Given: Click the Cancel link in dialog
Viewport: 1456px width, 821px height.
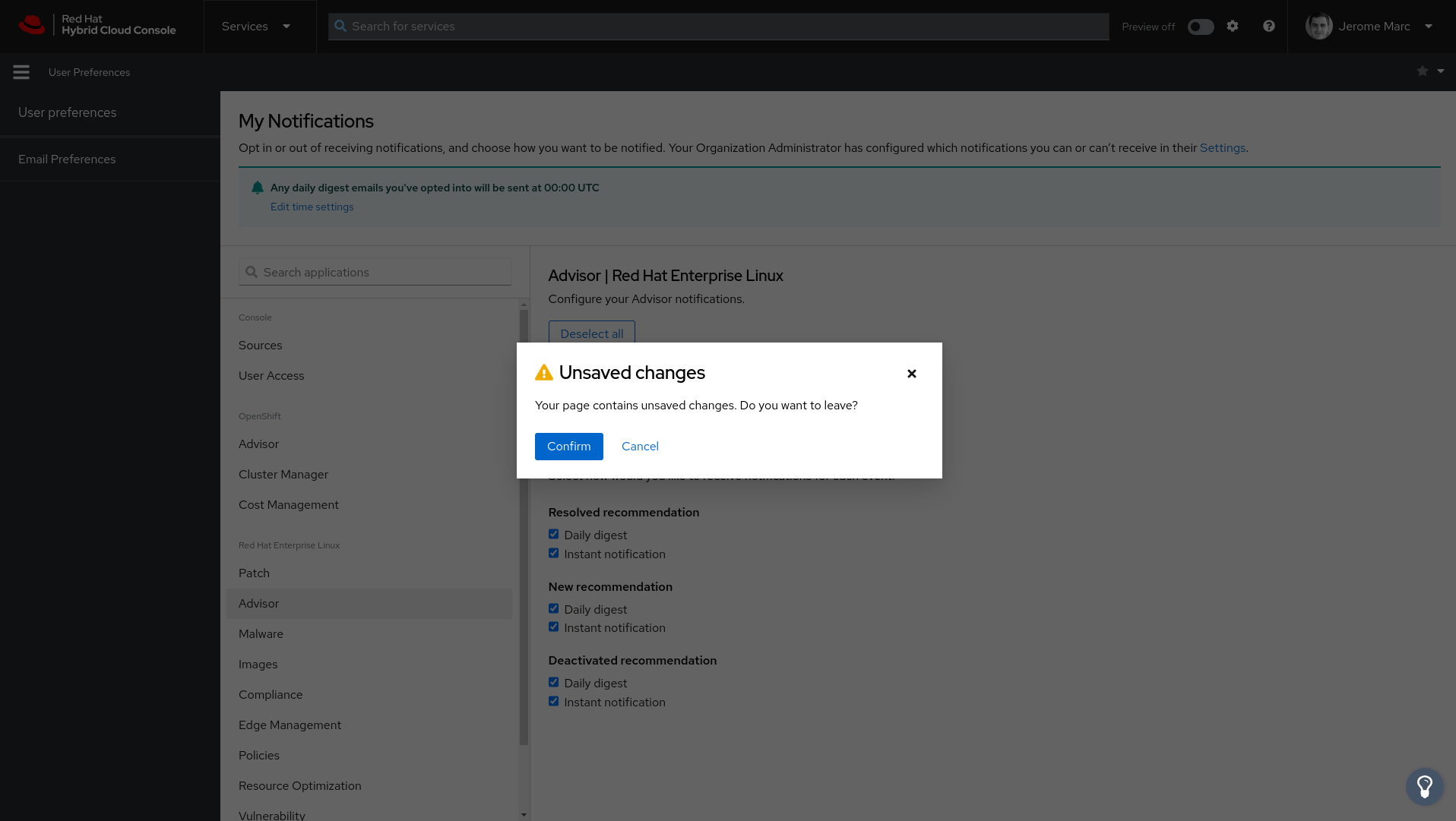Looking at the screenshot, I should pos(640,447).
